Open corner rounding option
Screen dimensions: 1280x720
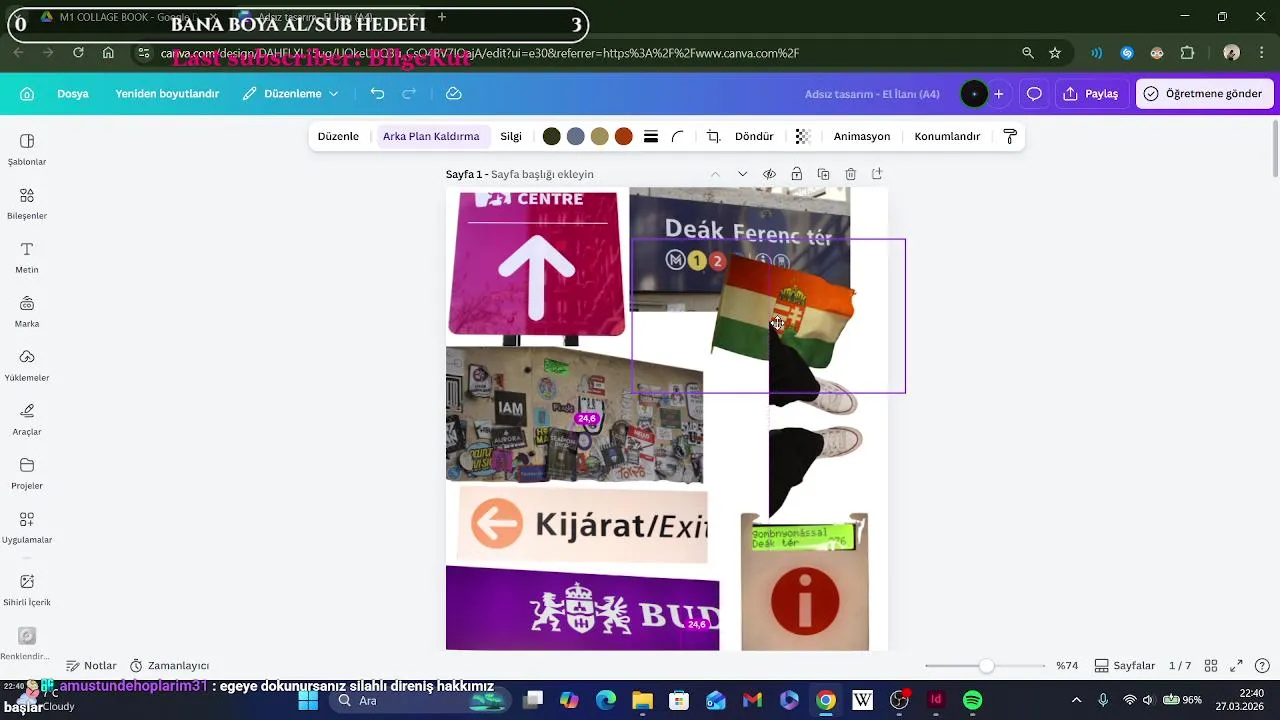[678, 136]
